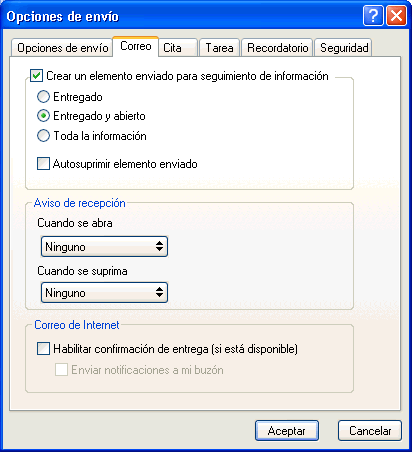Select Entregado y abierto option

point(43,116)
